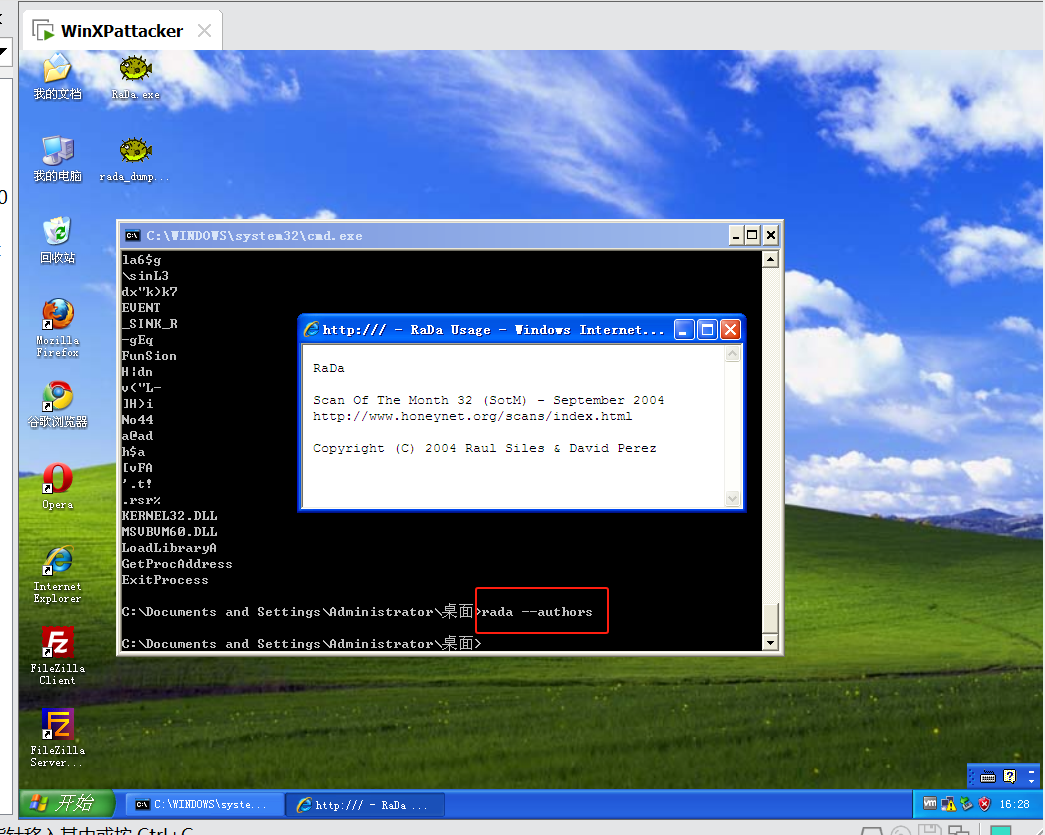Click the MSVBVM60.DLL line in cmd

169,532
